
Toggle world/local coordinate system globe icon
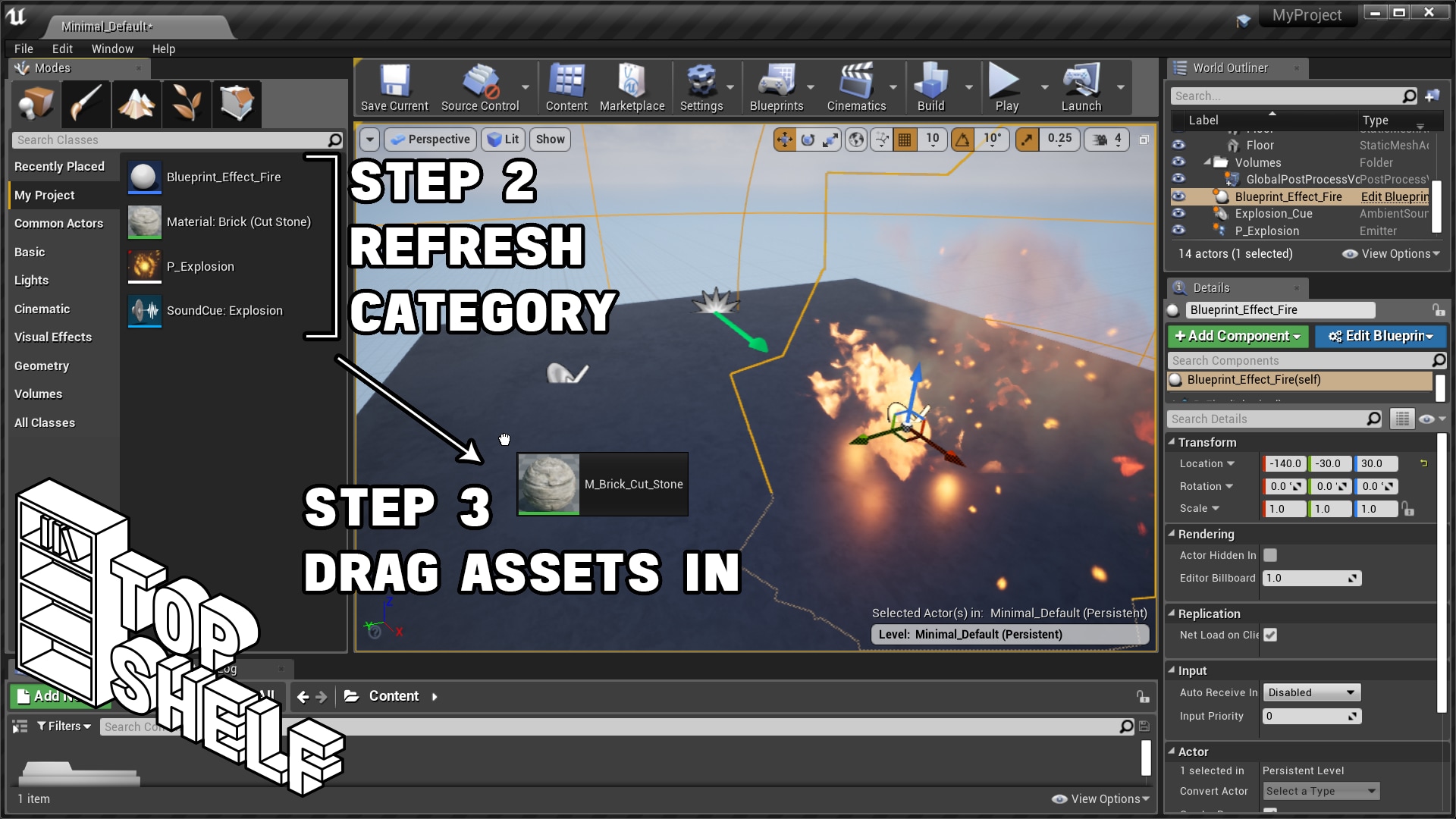pyautogui.click(x=856, y=140)
